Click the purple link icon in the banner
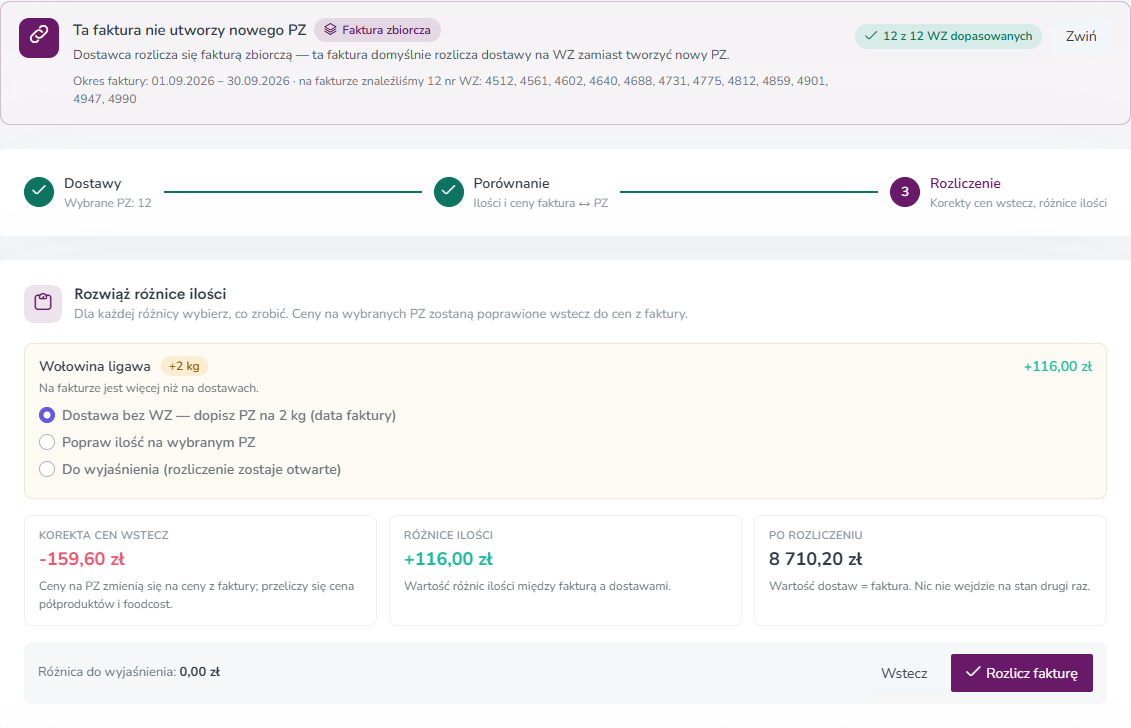The height and width of the screenshot is (728, 1131). 39,38
